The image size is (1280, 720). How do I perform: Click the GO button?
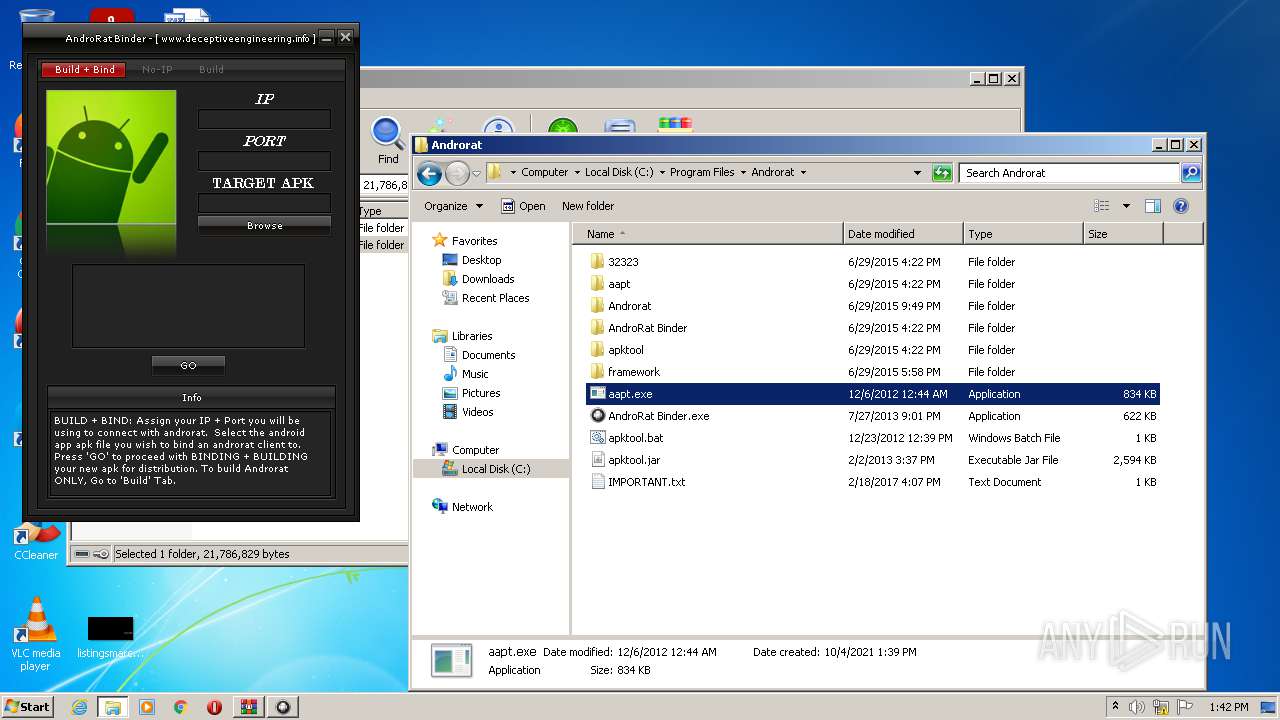click(188, 365)
